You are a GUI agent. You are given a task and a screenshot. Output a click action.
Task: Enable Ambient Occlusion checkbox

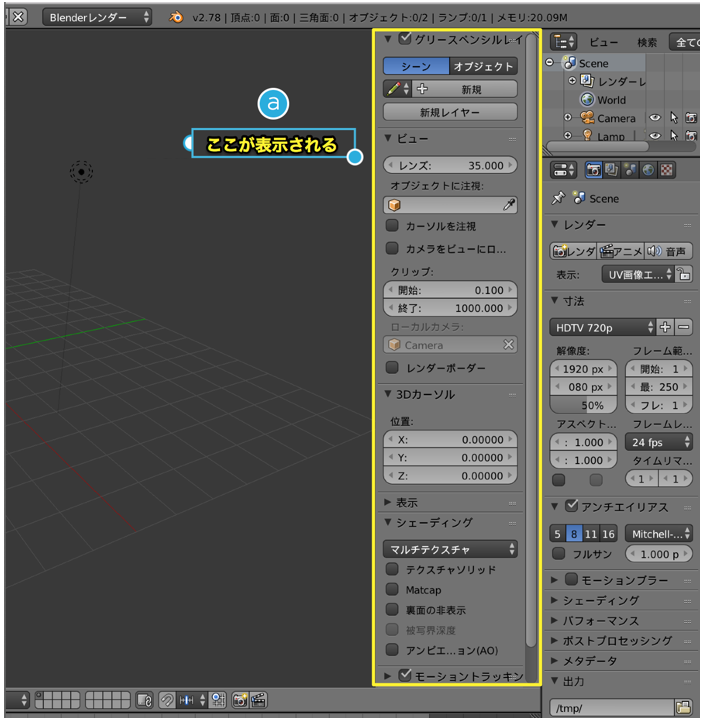pyautogui.click(x=392, y=650)
